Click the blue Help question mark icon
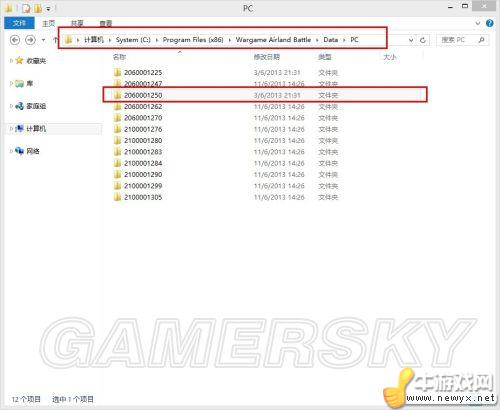Image resolution: width=500 pixels, height=410 pixels. [489, 23]
